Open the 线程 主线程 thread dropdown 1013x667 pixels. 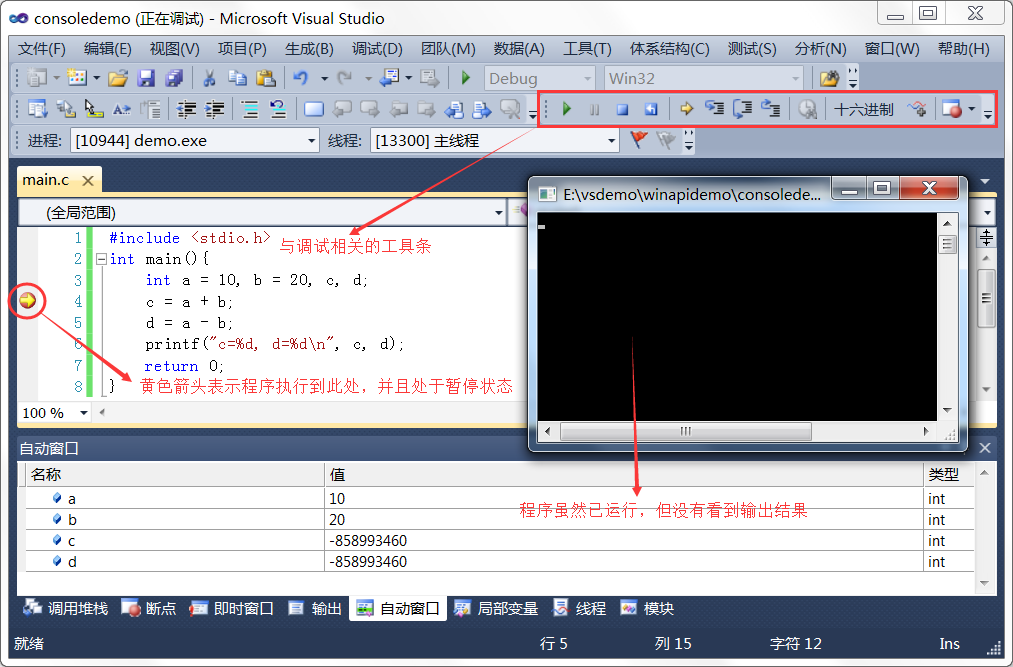pyautogui.click(x=611, y=141)
